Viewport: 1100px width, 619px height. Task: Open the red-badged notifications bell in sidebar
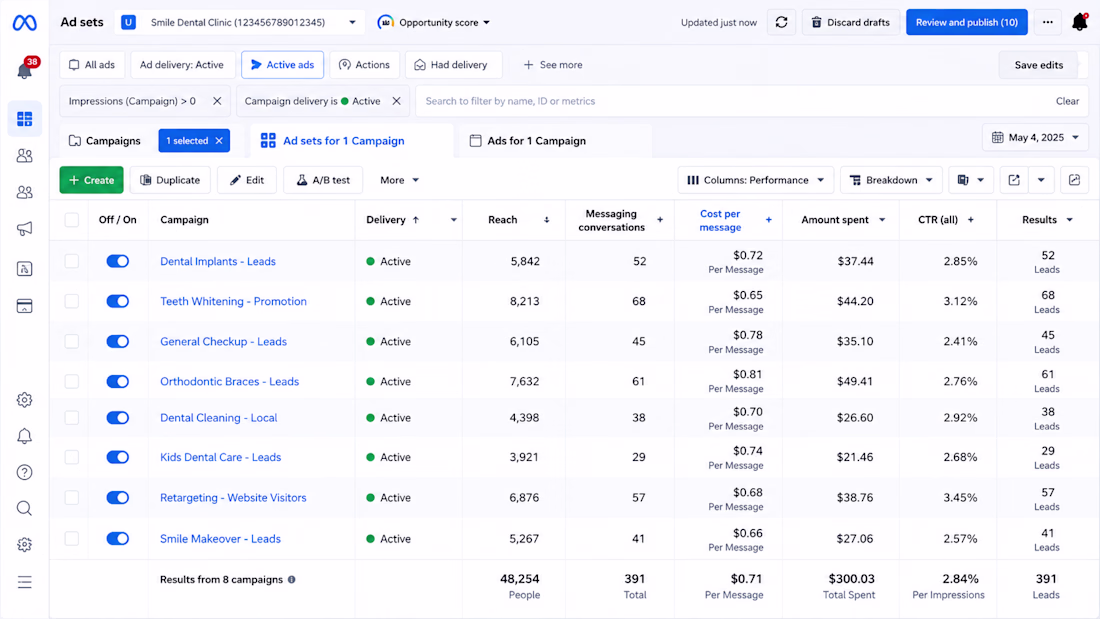click(x=25, y=69)
